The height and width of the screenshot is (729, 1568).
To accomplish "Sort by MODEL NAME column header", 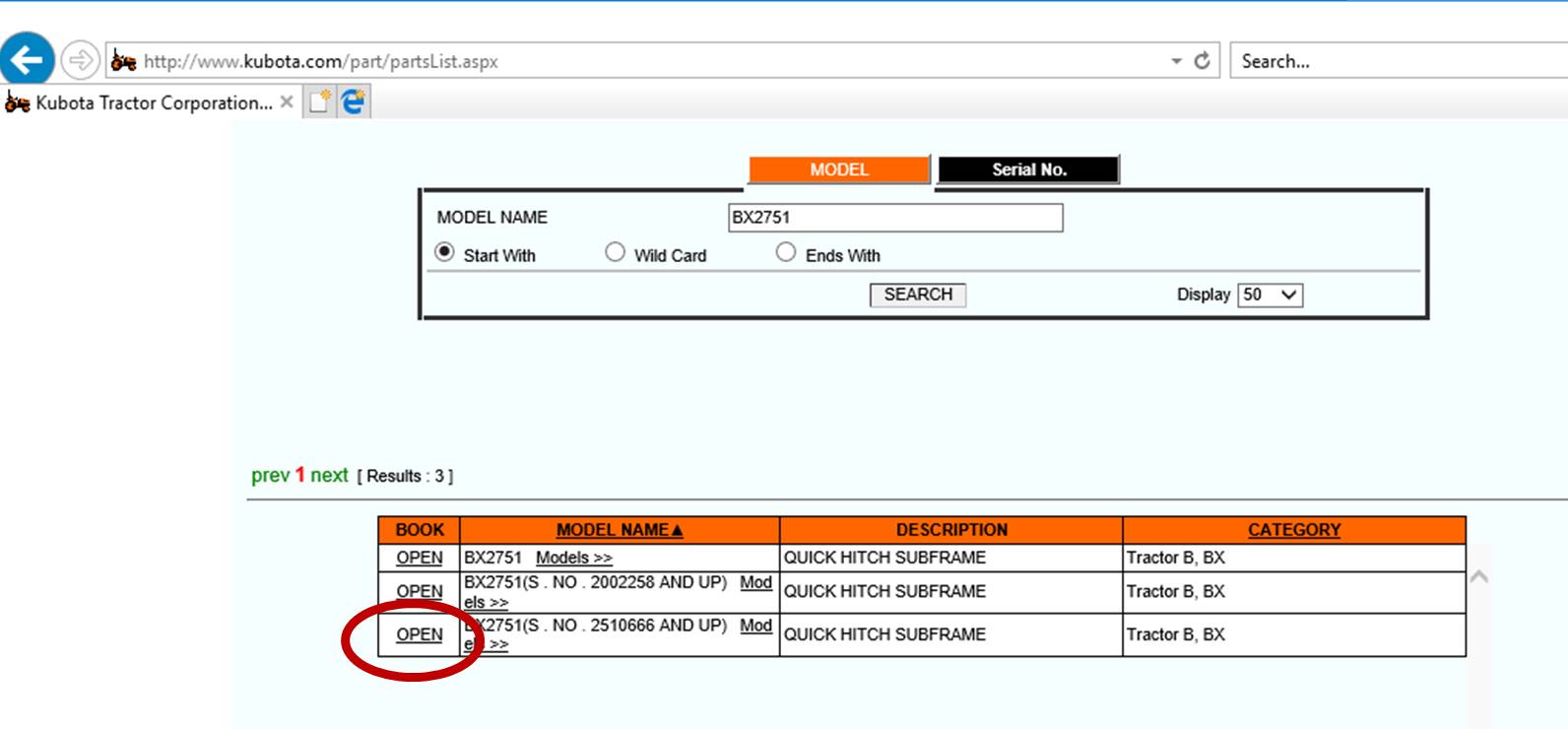I will (620, 530).
